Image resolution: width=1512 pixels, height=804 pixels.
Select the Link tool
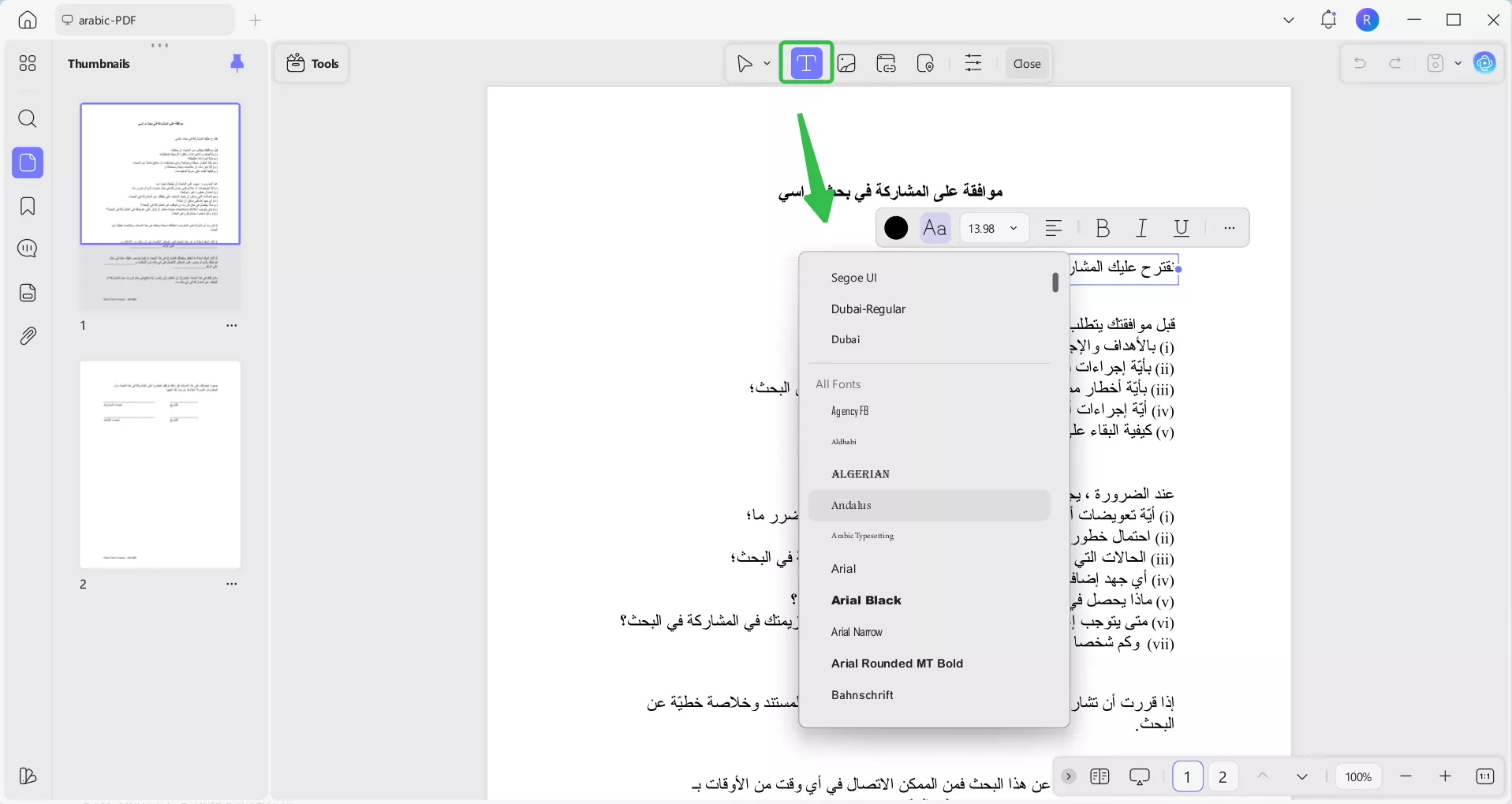tap(886, 63)
